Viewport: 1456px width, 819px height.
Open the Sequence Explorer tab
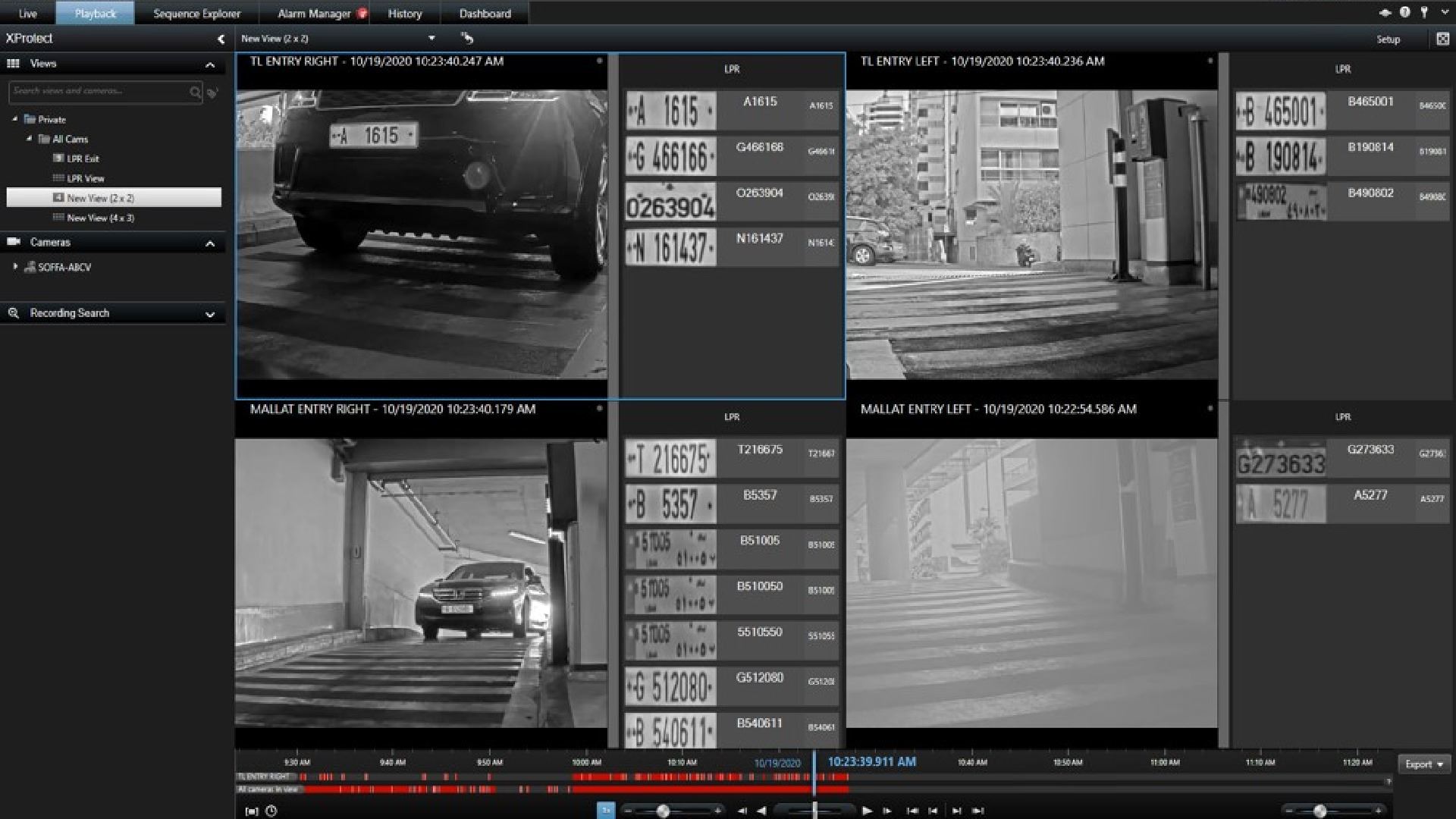tap(196, 13)
